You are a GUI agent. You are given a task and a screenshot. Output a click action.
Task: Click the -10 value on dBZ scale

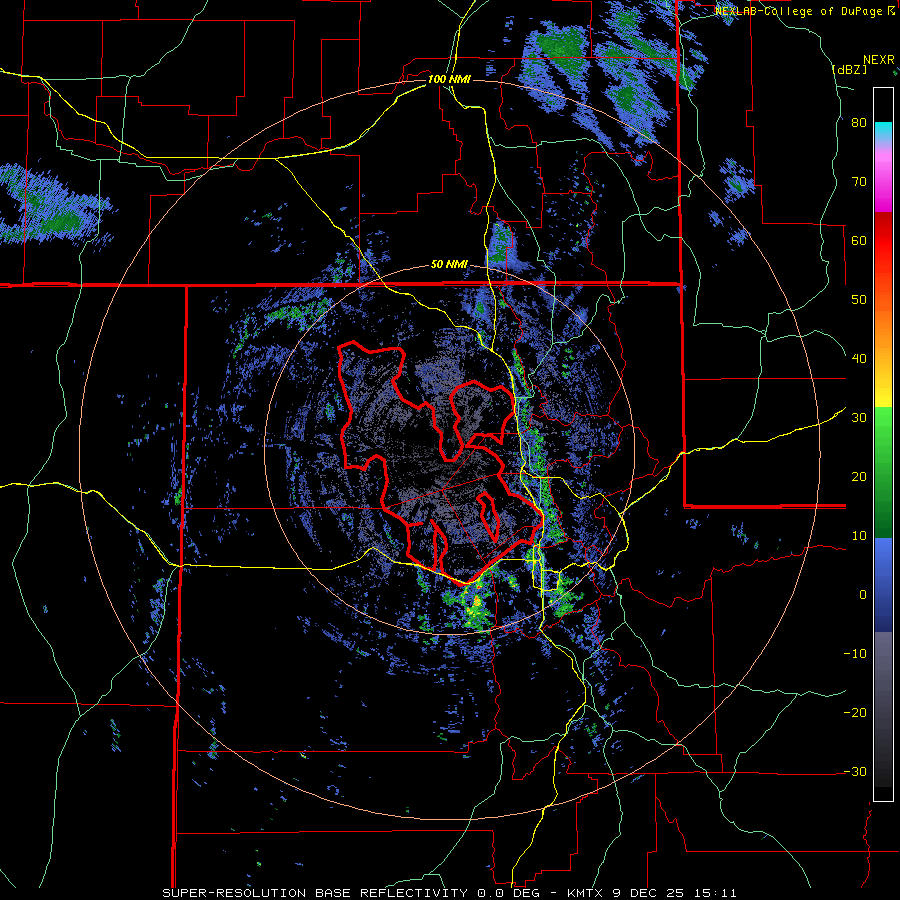coord(855,653)
